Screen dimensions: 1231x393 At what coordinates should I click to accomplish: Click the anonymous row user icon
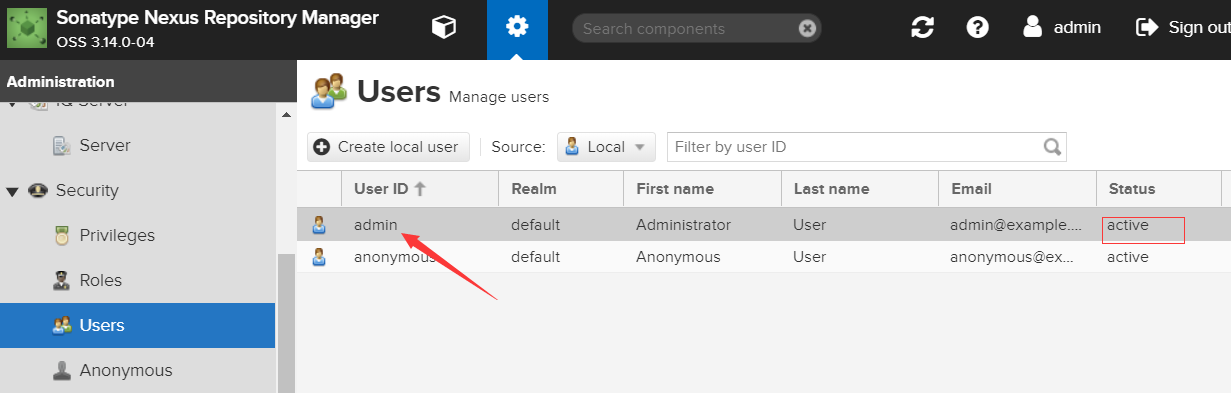pyautogui.click(x=319, y=257)
